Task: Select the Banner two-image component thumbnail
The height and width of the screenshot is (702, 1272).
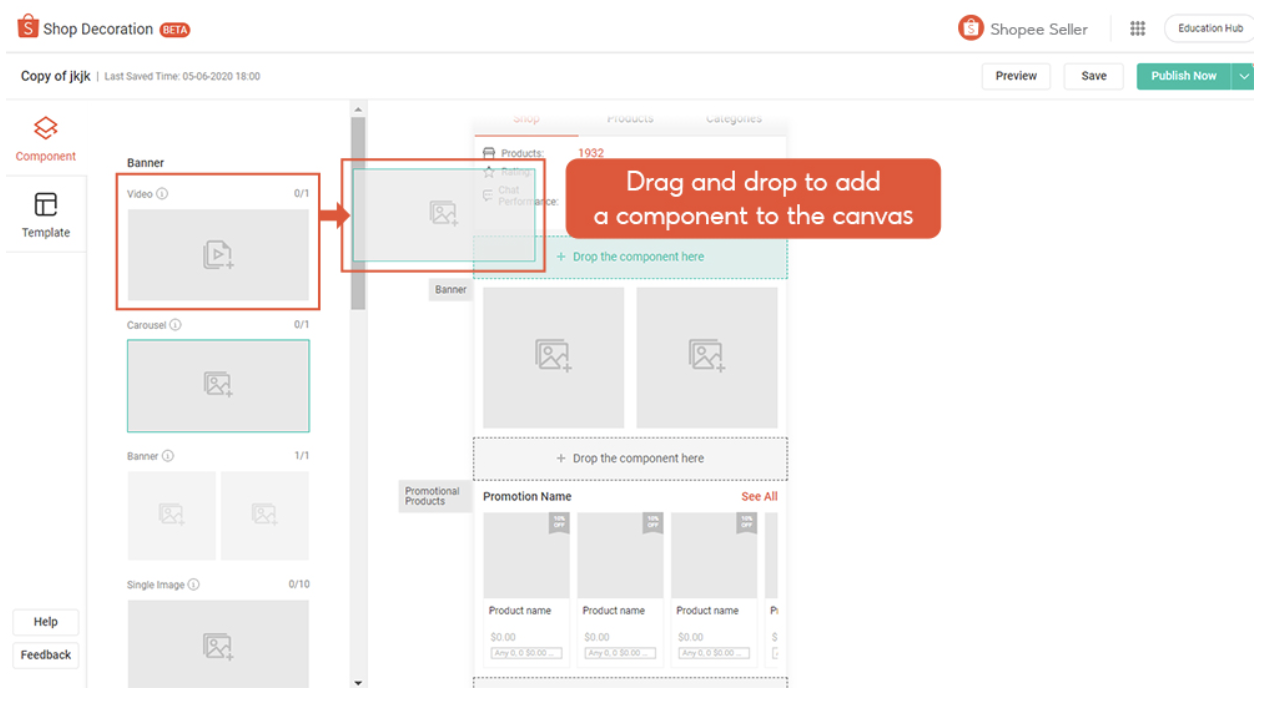Action: click(x=218, y=516)
